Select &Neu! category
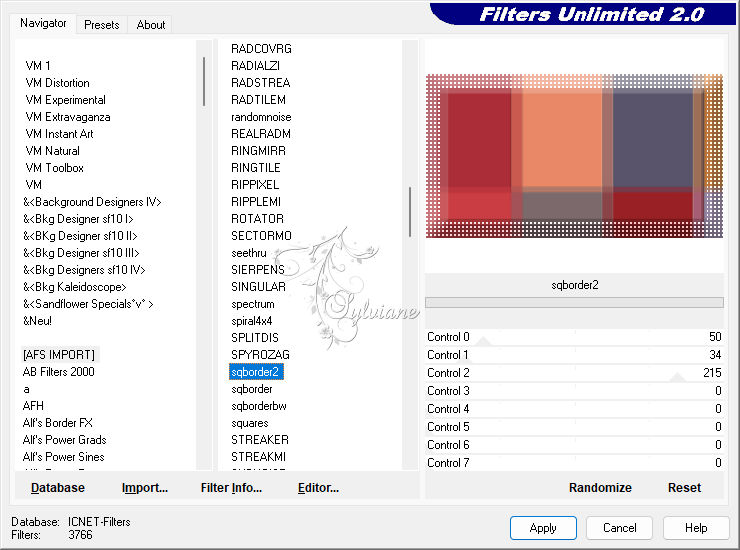Screen dimensions: 740x550 pos(37,321)
